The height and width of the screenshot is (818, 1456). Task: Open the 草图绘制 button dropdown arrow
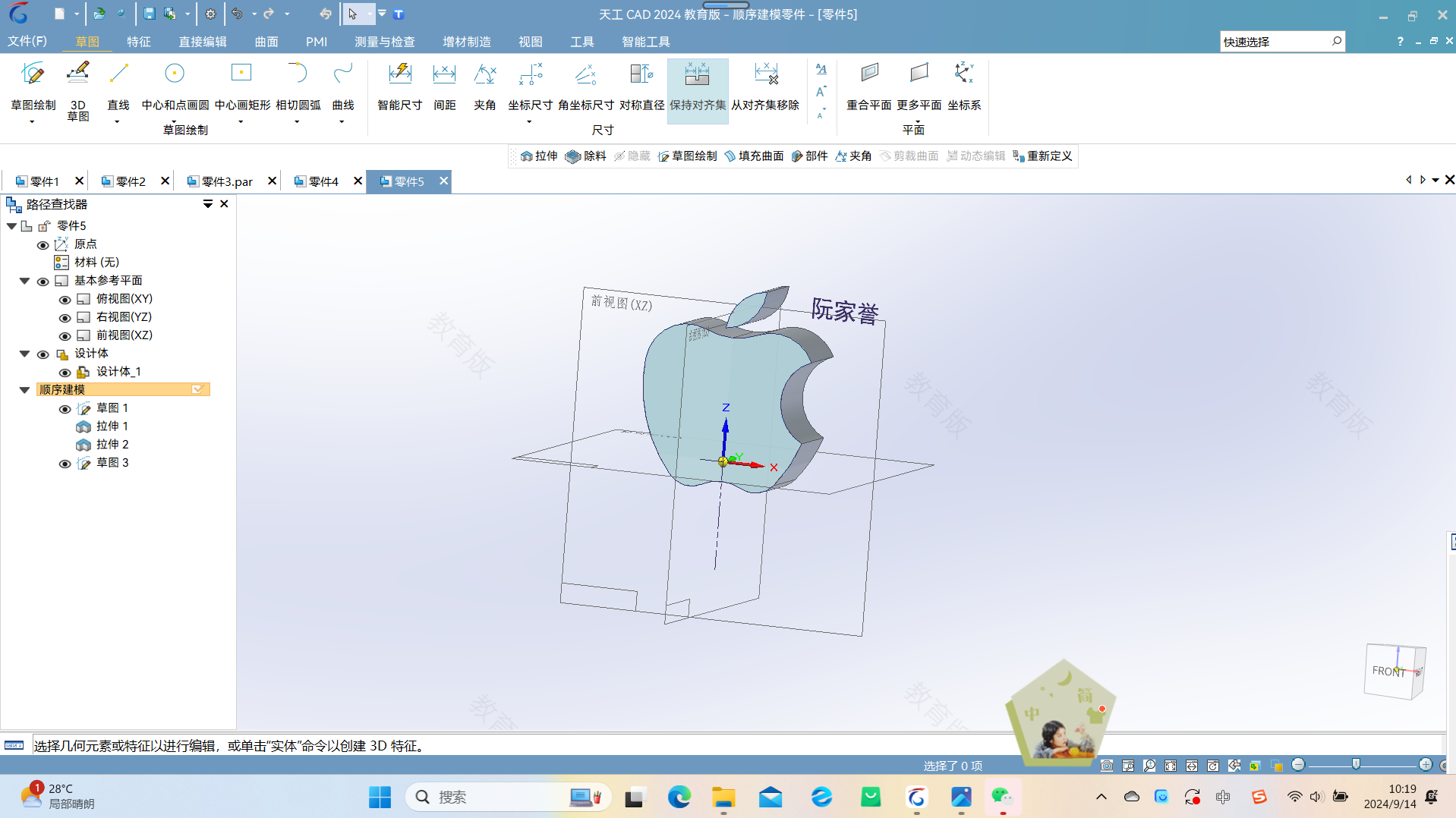(x=32, y=121)
